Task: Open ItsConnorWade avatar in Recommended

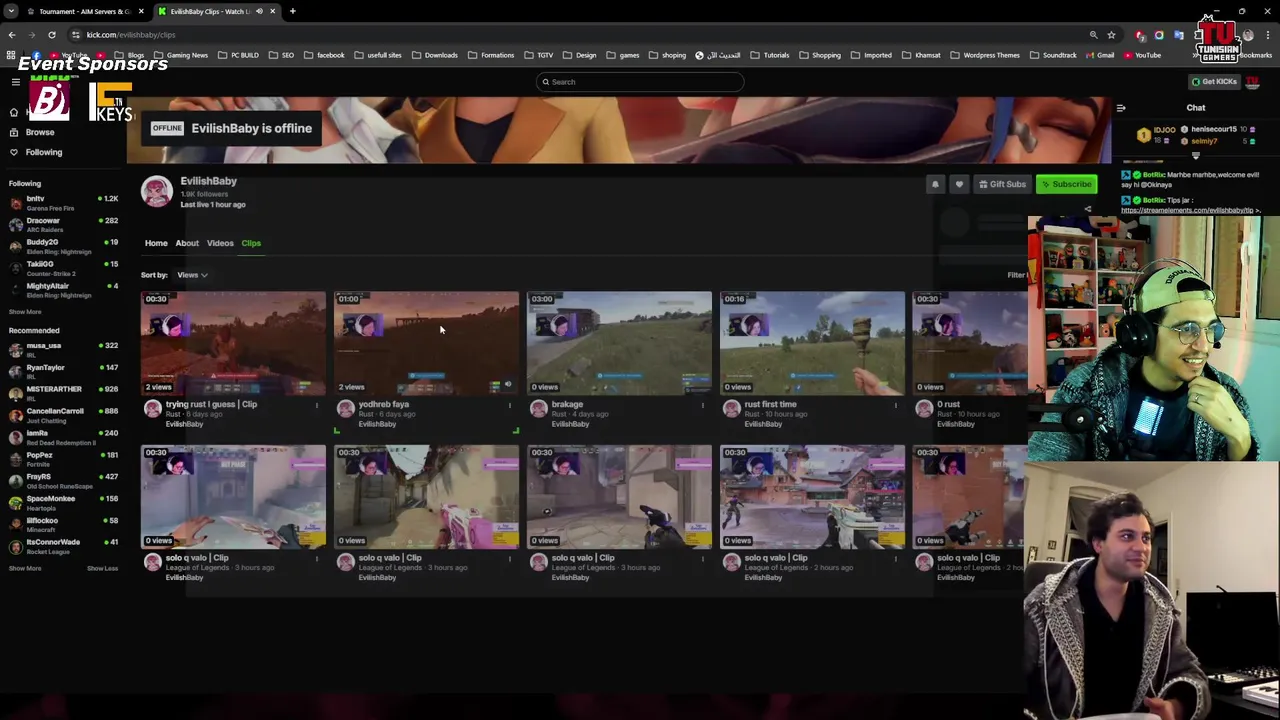Action: click(x=15, y=546)
